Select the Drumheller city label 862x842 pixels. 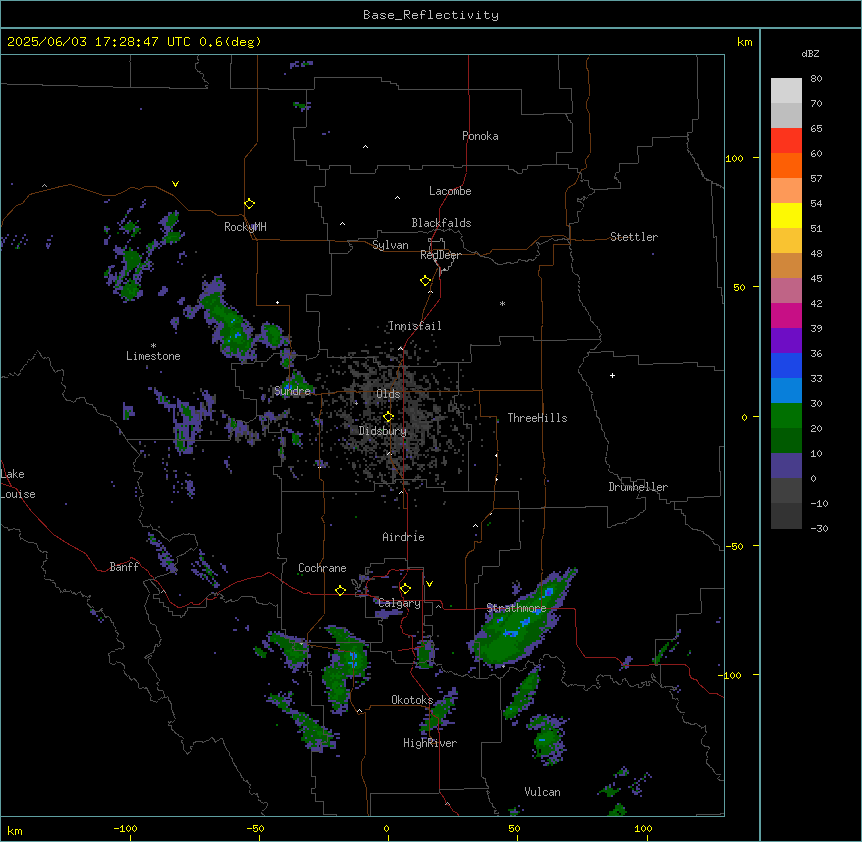[638, 487]
